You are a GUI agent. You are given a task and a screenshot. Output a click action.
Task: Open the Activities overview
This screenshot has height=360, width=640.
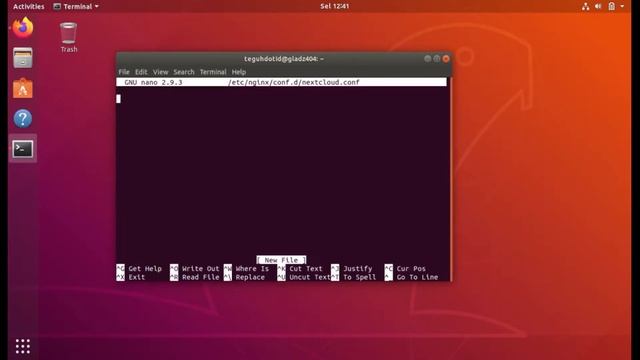click(29, 6)
